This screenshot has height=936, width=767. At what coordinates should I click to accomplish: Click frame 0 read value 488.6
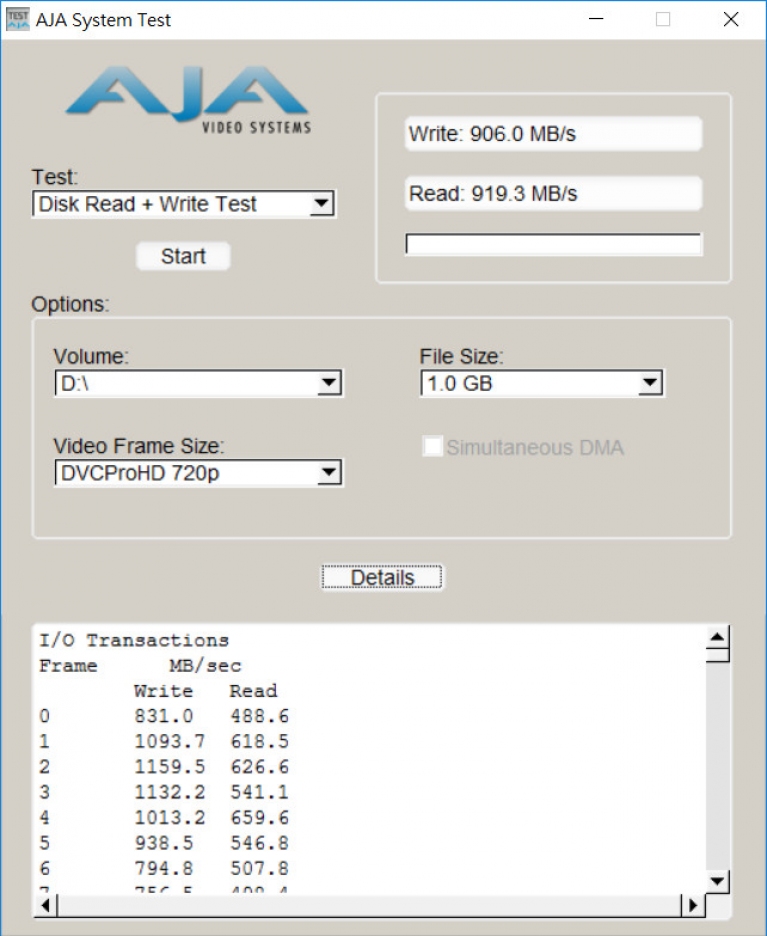[260, 716]
